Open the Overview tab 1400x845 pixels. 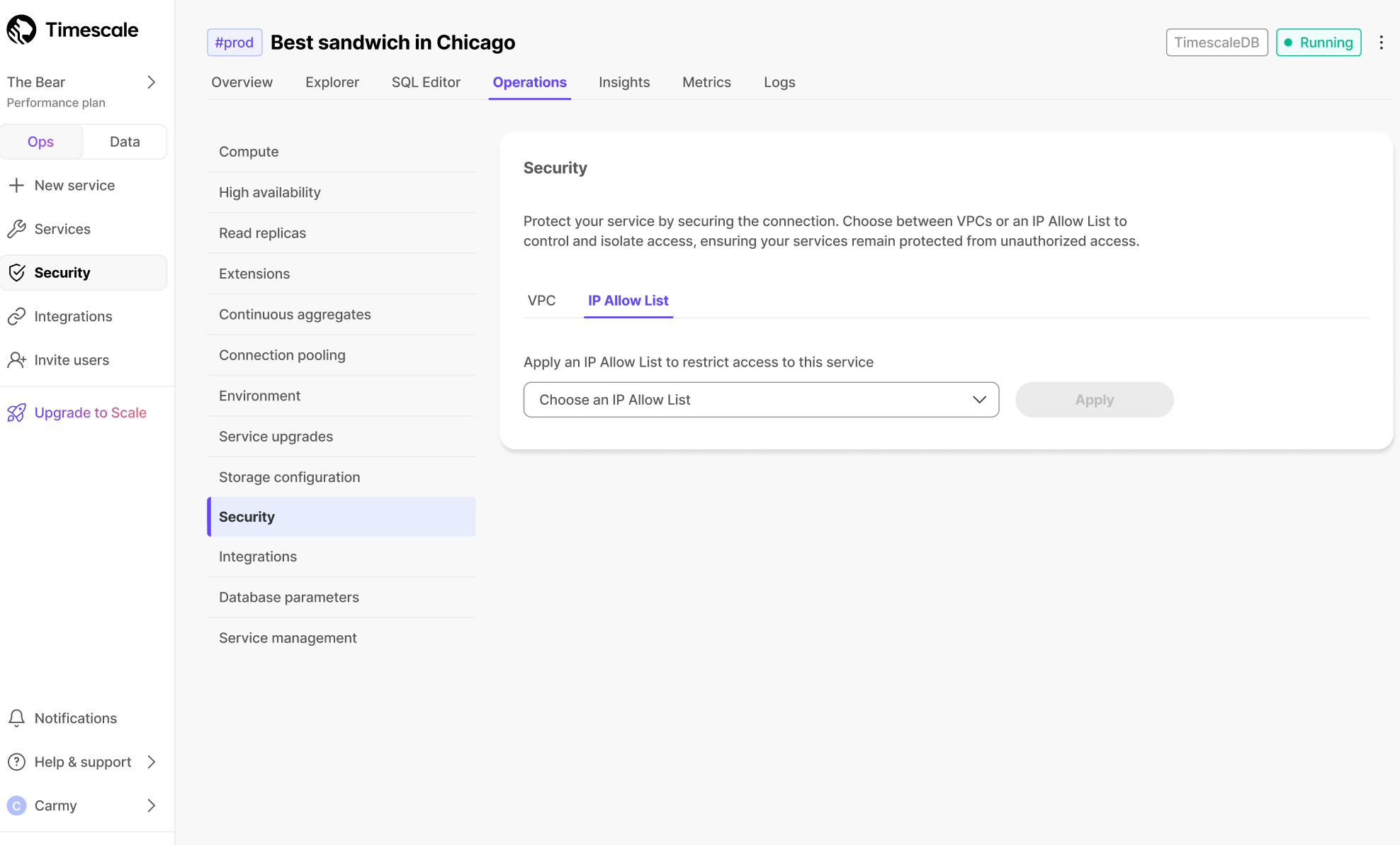click(x=242, y=82)
